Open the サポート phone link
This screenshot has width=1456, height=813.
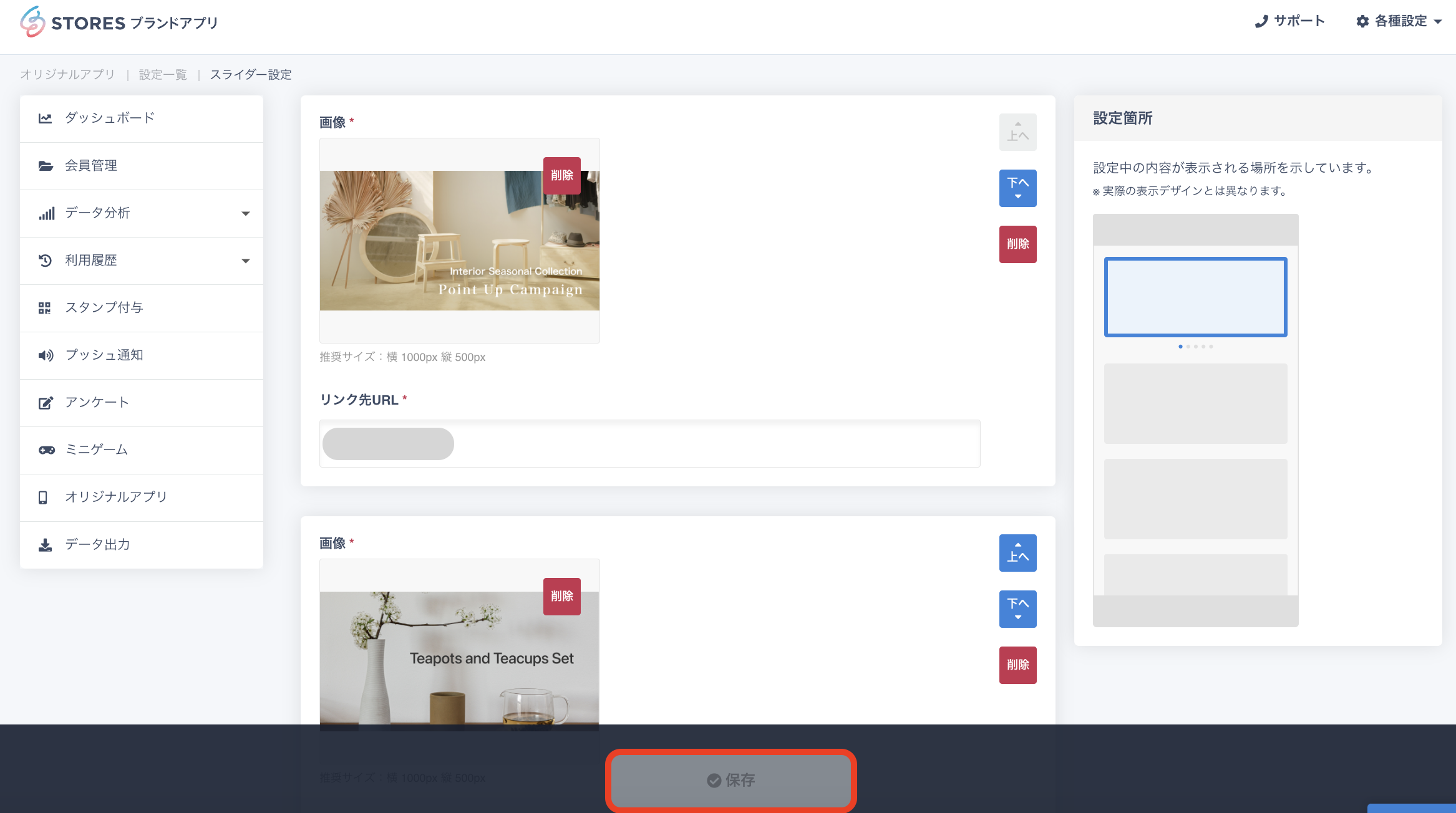coord(1289,21)
